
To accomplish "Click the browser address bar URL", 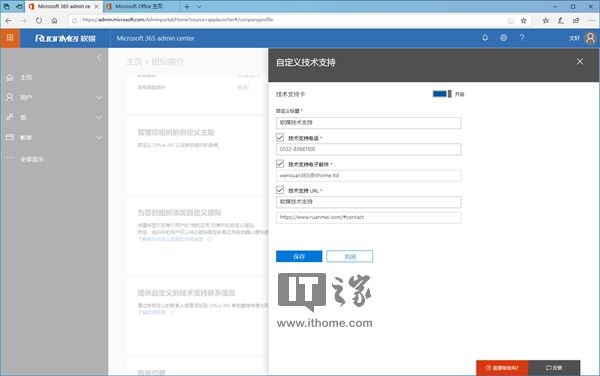I will [178, 20].
